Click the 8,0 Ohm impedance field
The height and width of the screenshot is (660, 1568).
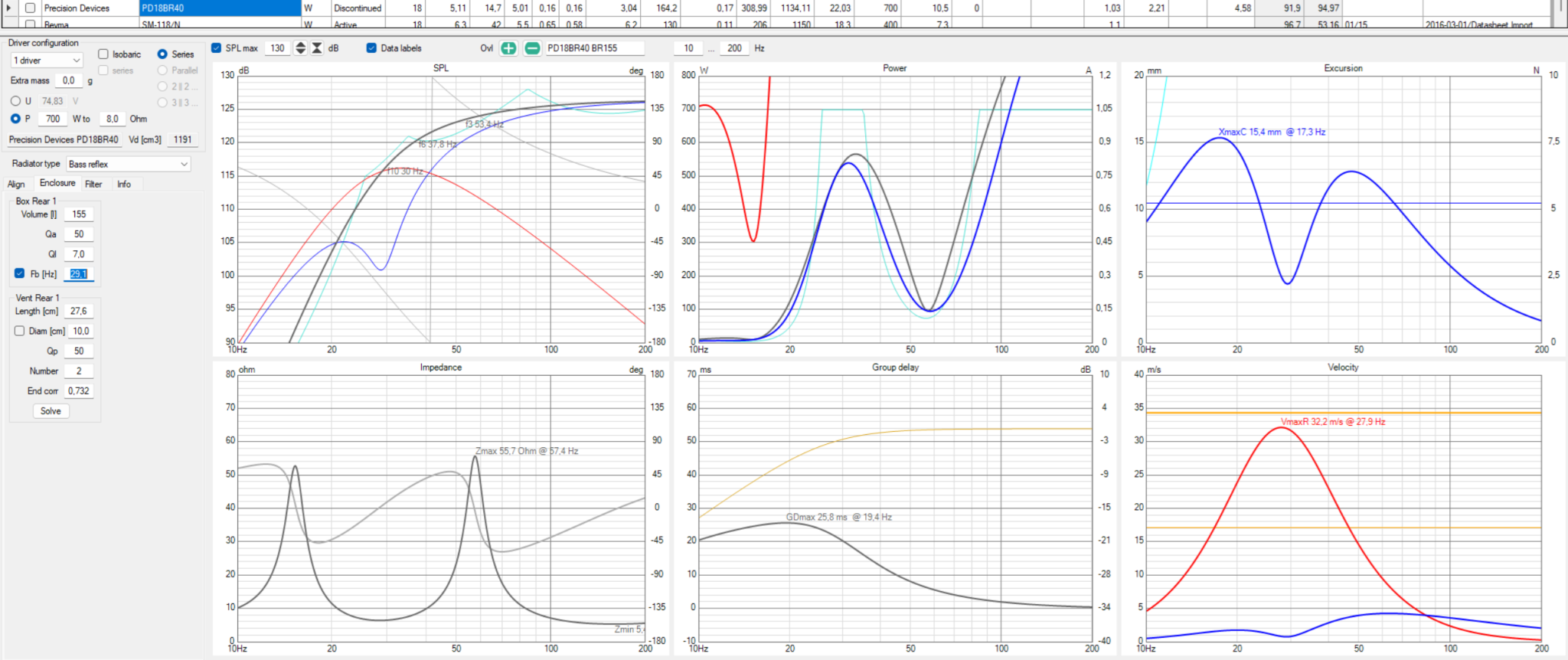(x=113, y=119)
